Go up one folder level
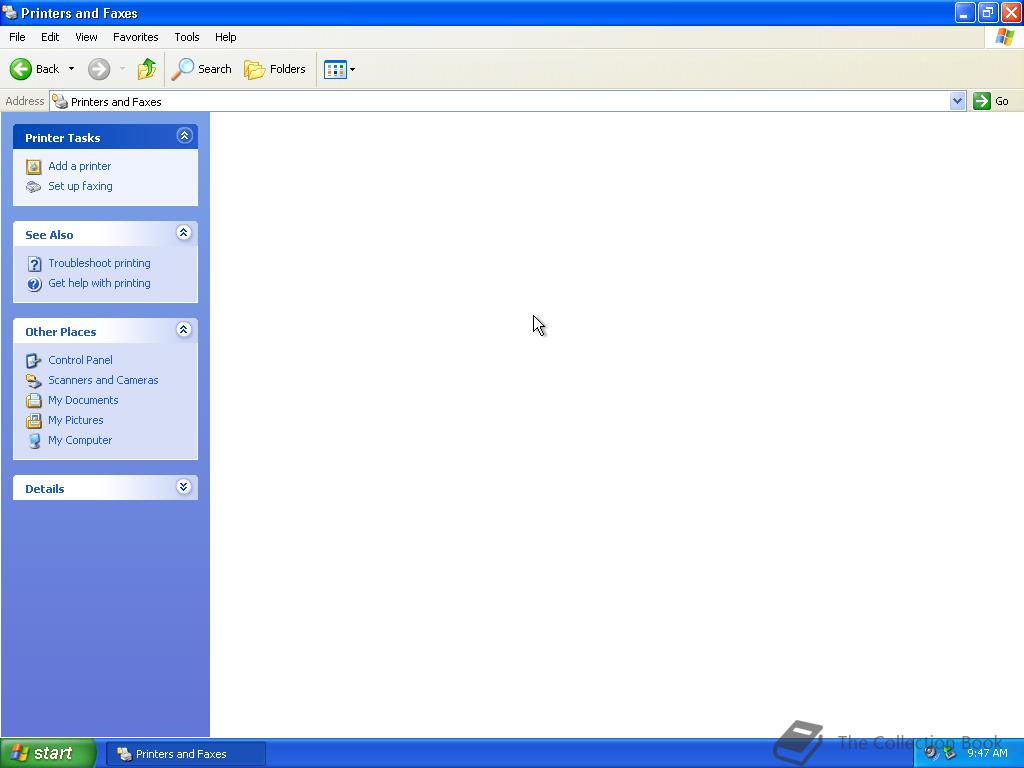Viewport: 1024px width, 768px height. tap(147, 69)
